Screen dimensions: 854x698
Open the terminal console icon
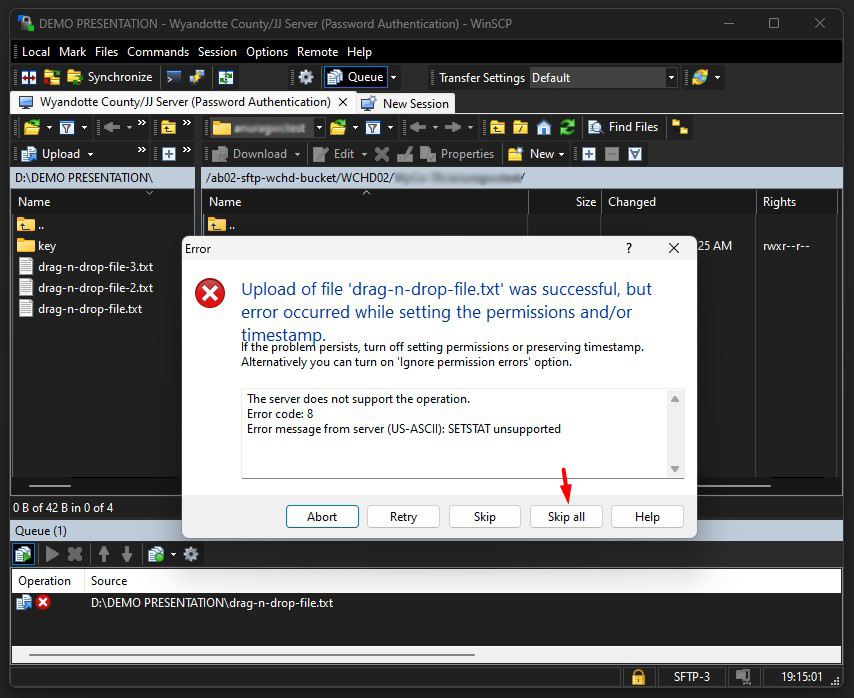click(174, 77)
